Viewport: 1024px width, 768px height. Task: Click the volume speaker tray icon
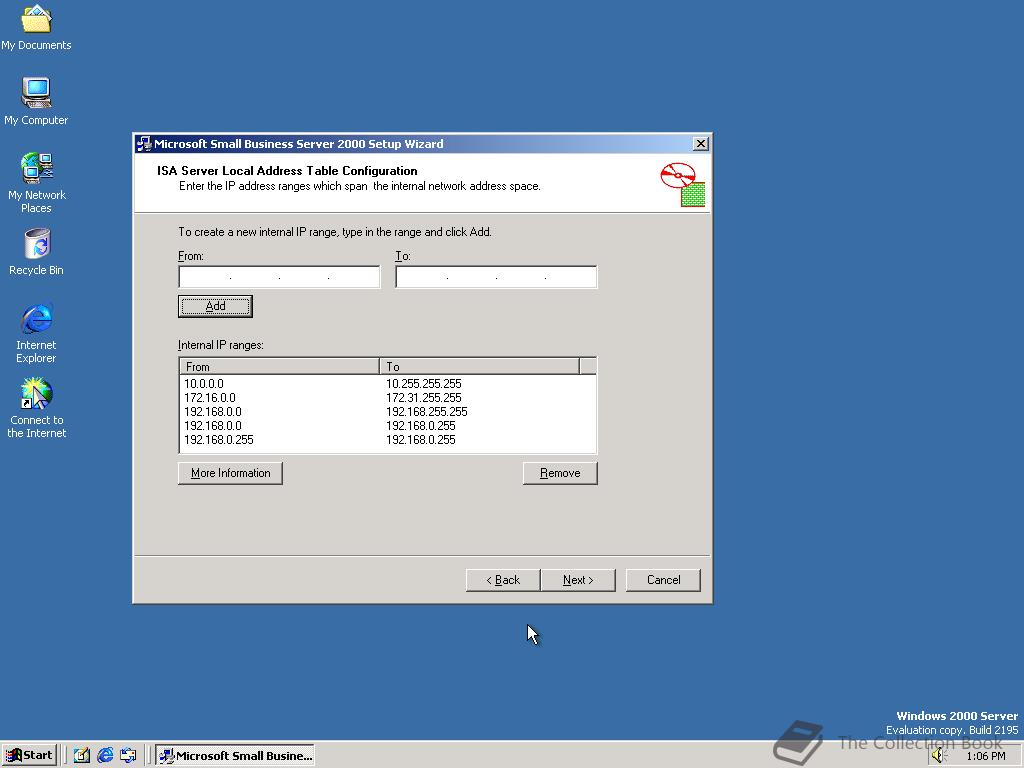939,756
